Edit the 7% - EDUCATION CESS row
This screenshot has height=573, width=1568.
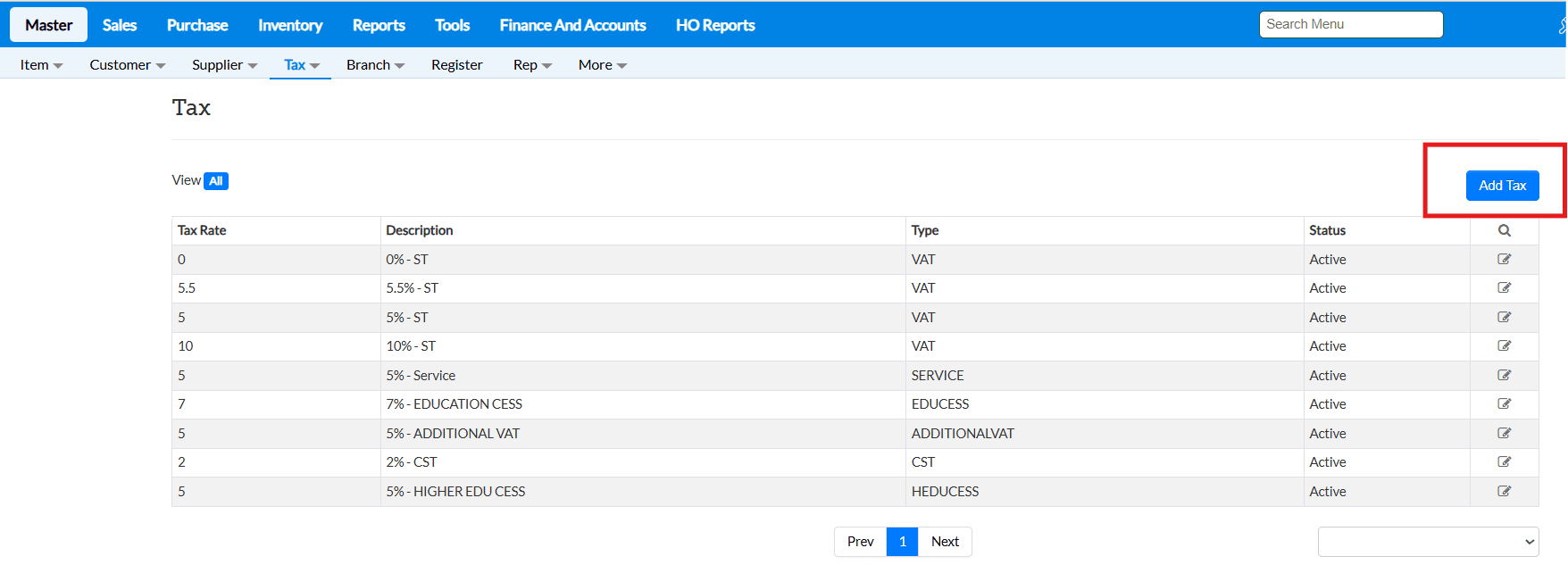point(1505,403)
